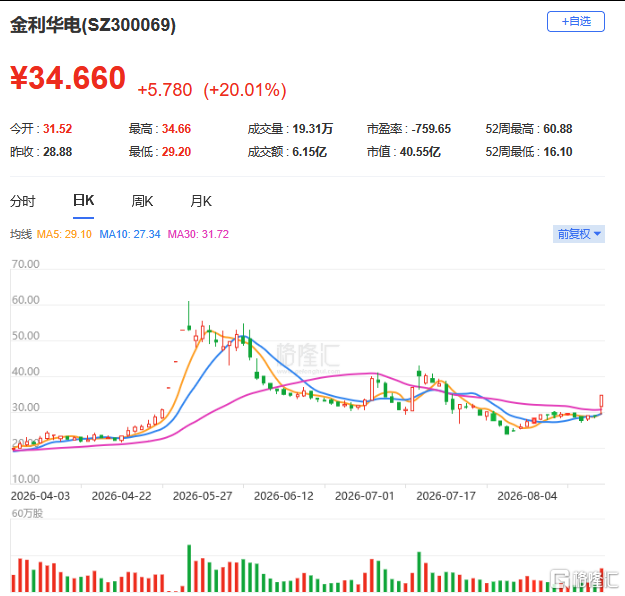The image size is (625, 596).
Task: Switch to 分时 chart tab
Action: 23,201
